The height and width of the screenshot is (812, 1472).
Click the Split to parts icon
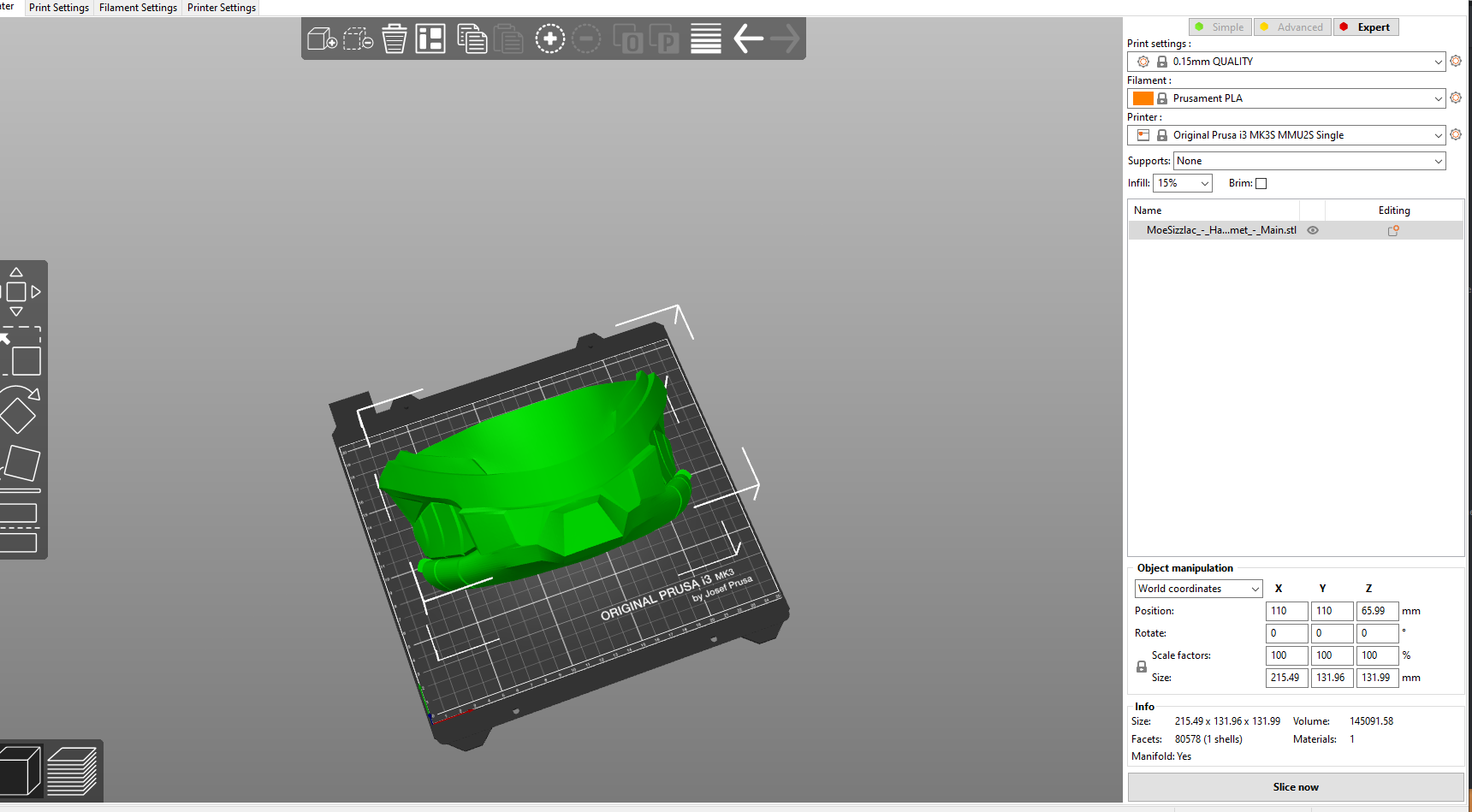tap(664, 39)
